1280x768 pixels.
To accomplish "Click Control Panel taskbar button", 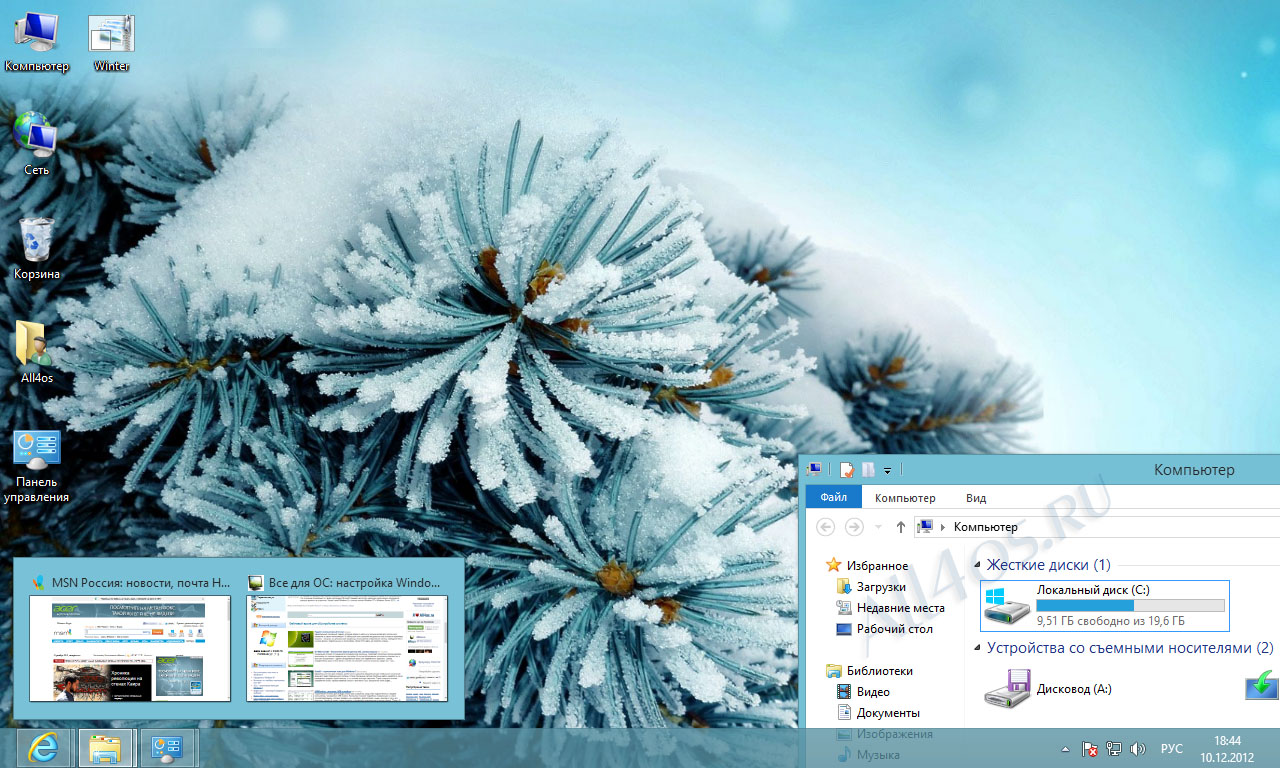I will click(168, 748).
